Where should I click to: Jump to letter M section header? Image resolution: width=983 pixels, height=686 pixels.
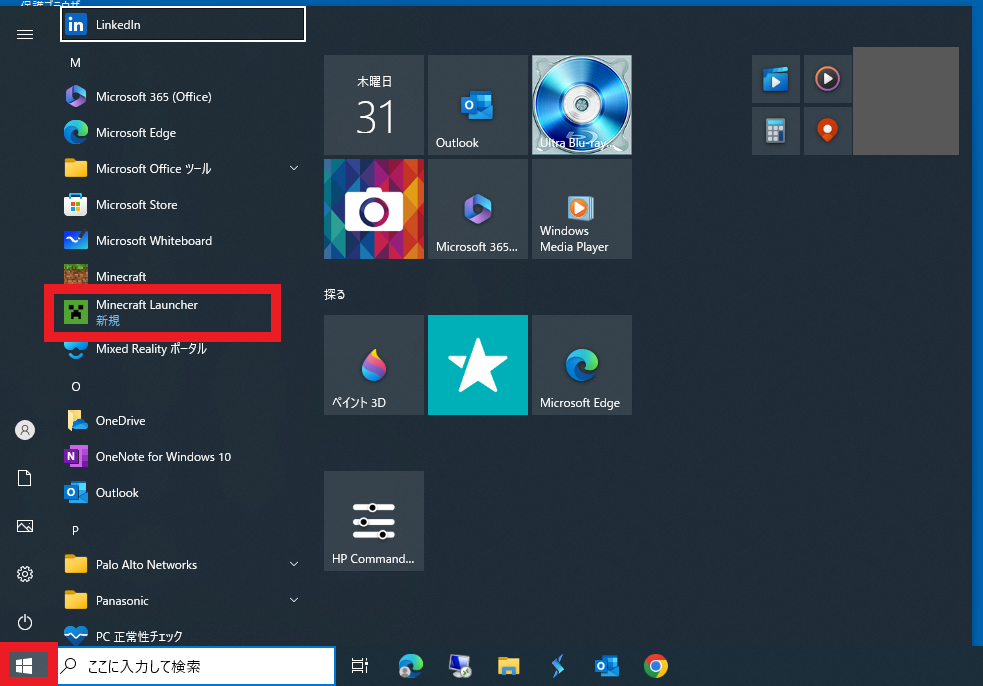75,63
